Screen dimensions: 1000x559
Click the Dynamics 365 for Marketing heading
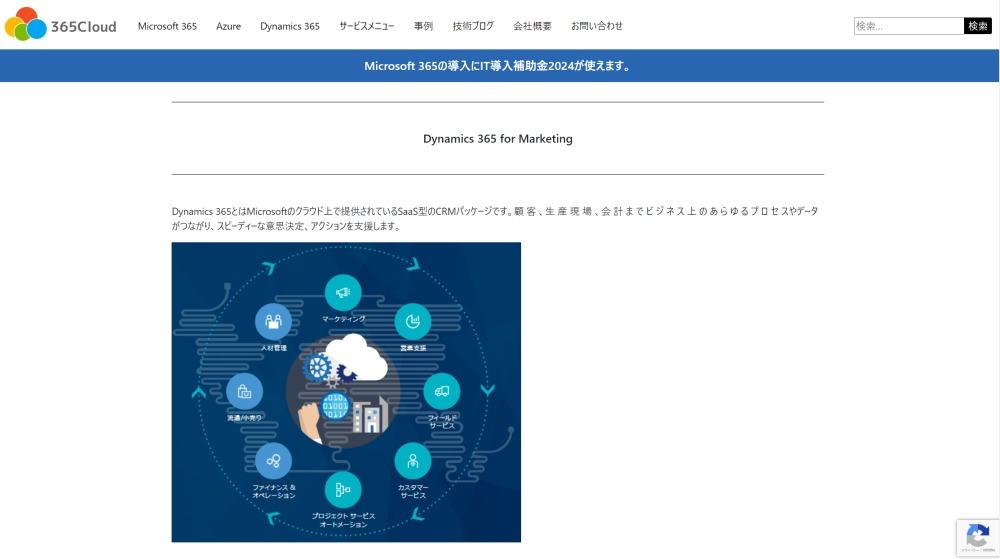(x=497, y=138)
